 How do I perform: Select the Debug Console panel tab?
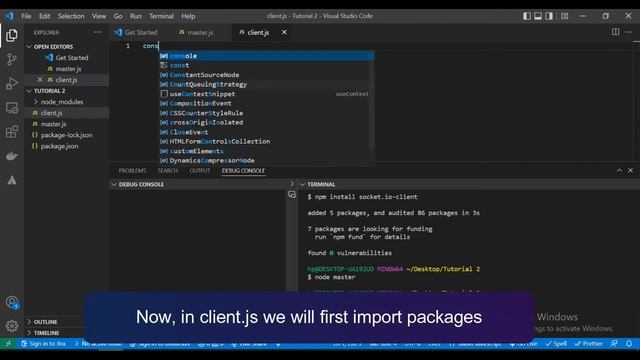click(243, 171)
